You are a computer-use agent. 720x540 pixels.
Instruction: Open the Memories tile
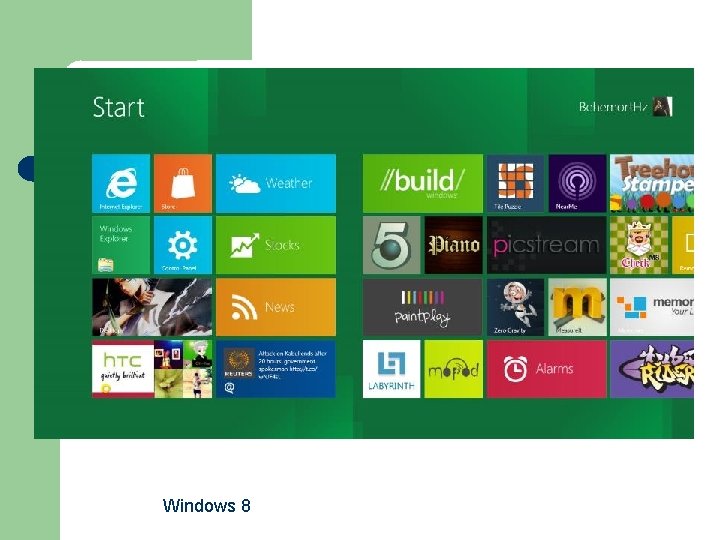coord(652,307)
